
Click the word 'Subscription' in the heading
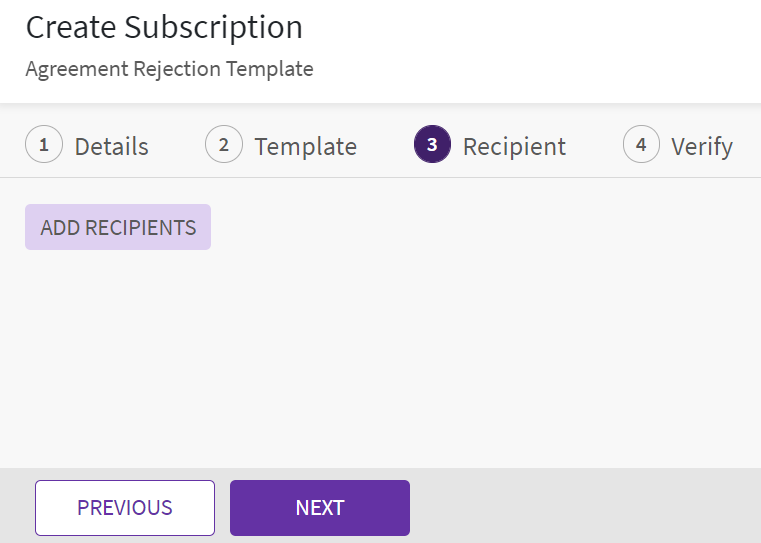click(213, 28)
